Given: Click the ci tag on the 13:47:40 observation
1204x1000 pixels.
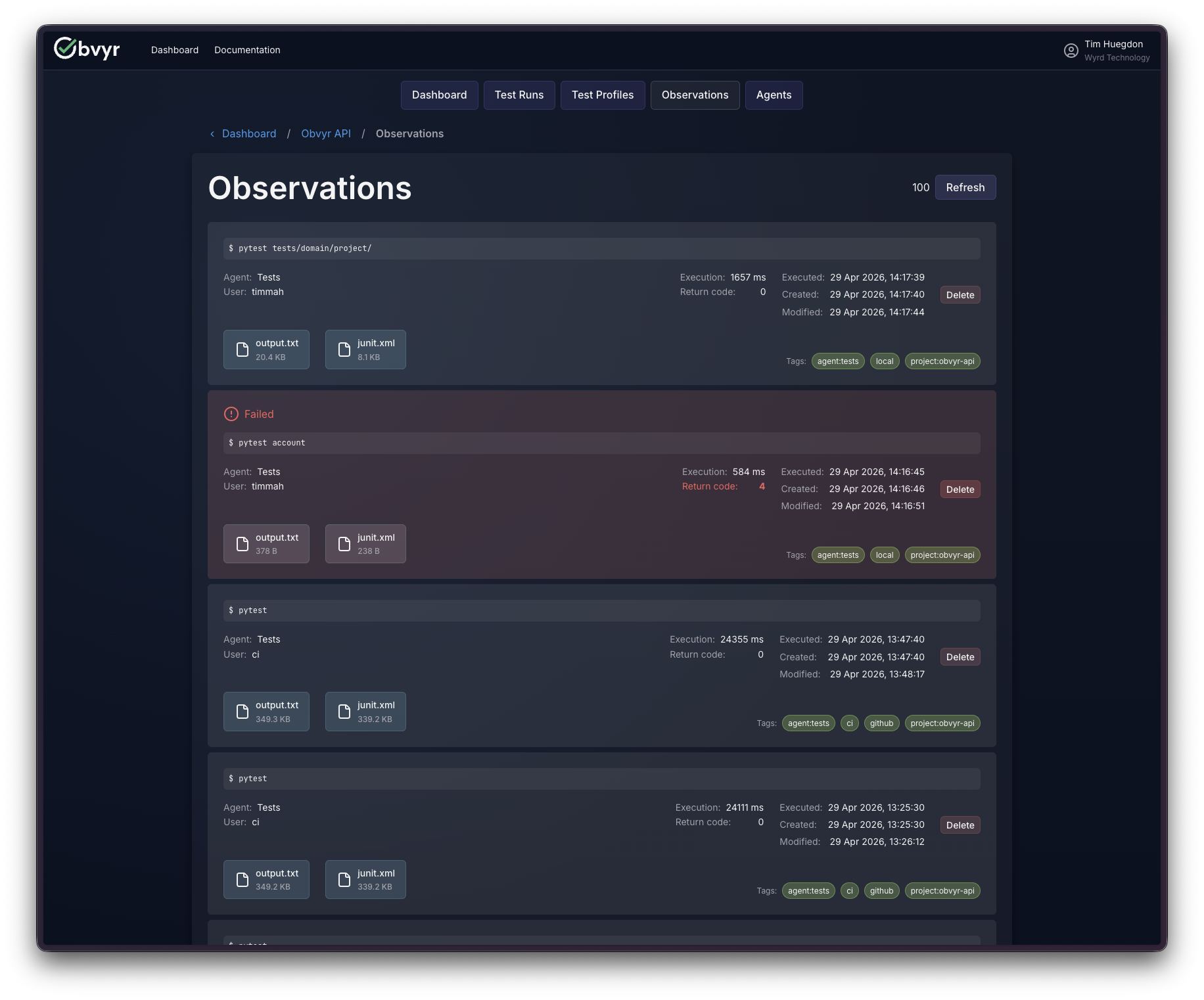Looking at the screenshot, I should tap(850, 723).
